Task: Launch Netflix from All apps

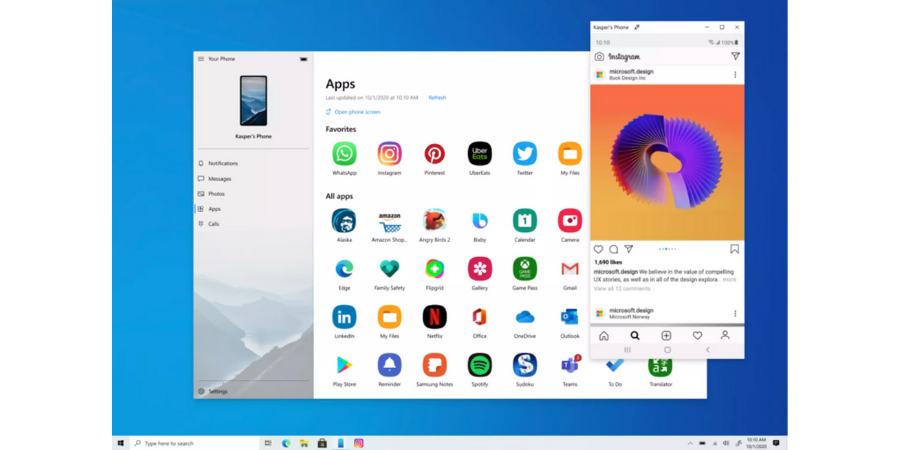Action: click(434, 317)
